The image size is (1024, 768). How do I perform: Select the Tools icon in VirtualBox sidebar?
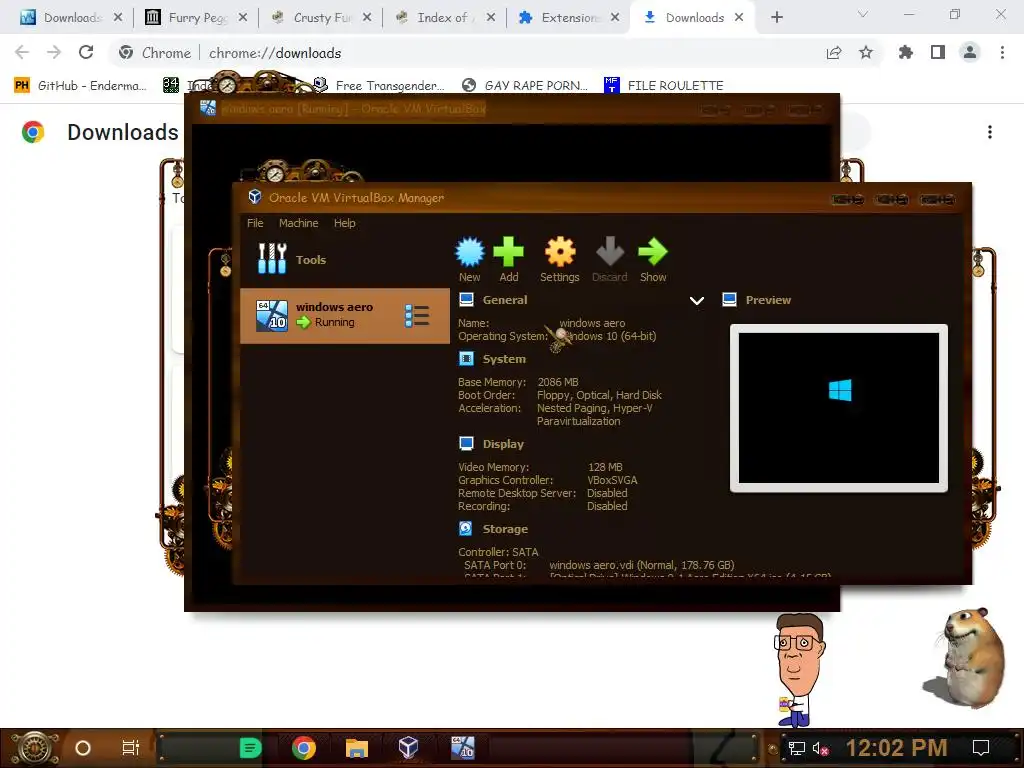272,259
